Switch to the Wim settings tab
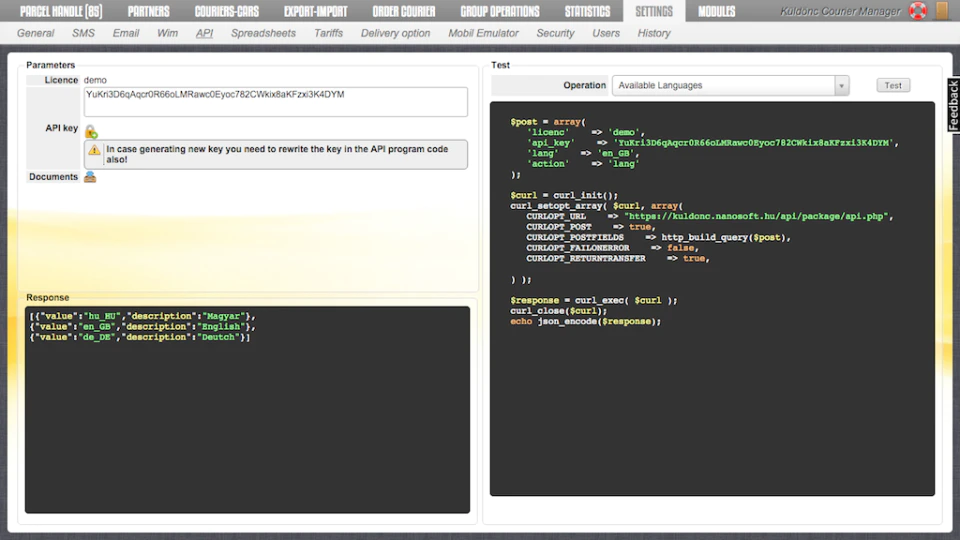 coord(167,33)
